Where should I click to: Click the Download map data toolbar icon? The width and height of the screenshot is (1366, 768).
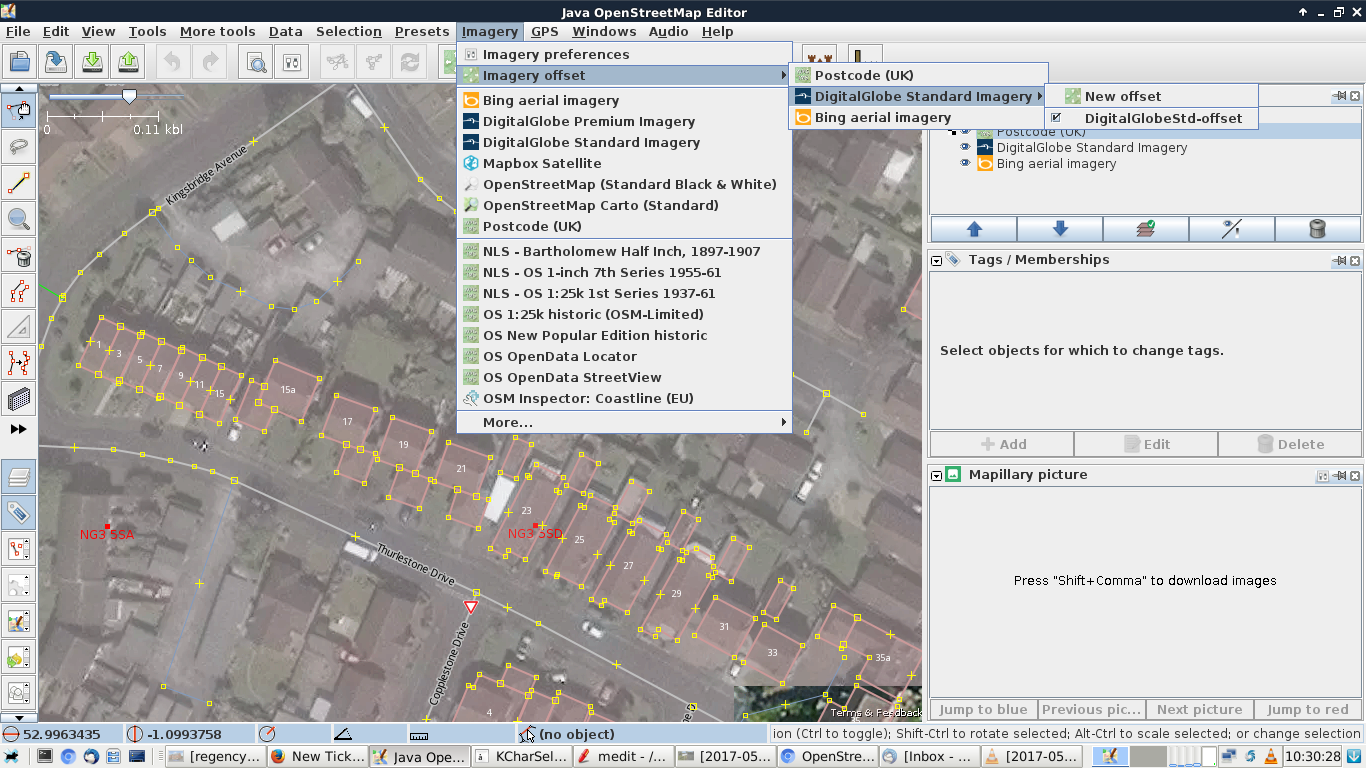91,62
